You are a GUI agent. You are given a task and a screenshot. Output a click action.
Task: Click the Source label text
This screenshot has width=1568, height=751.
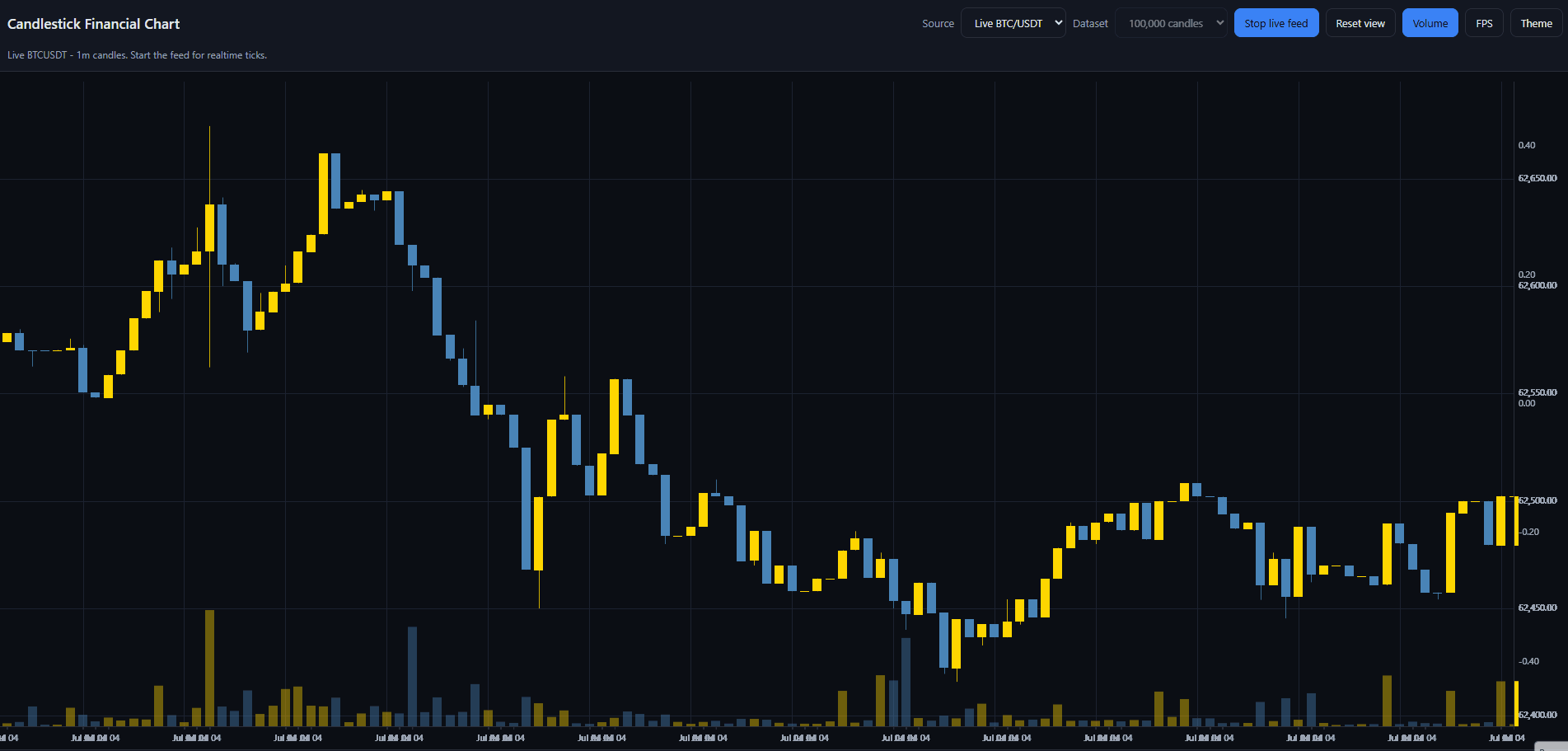point(938,24)
